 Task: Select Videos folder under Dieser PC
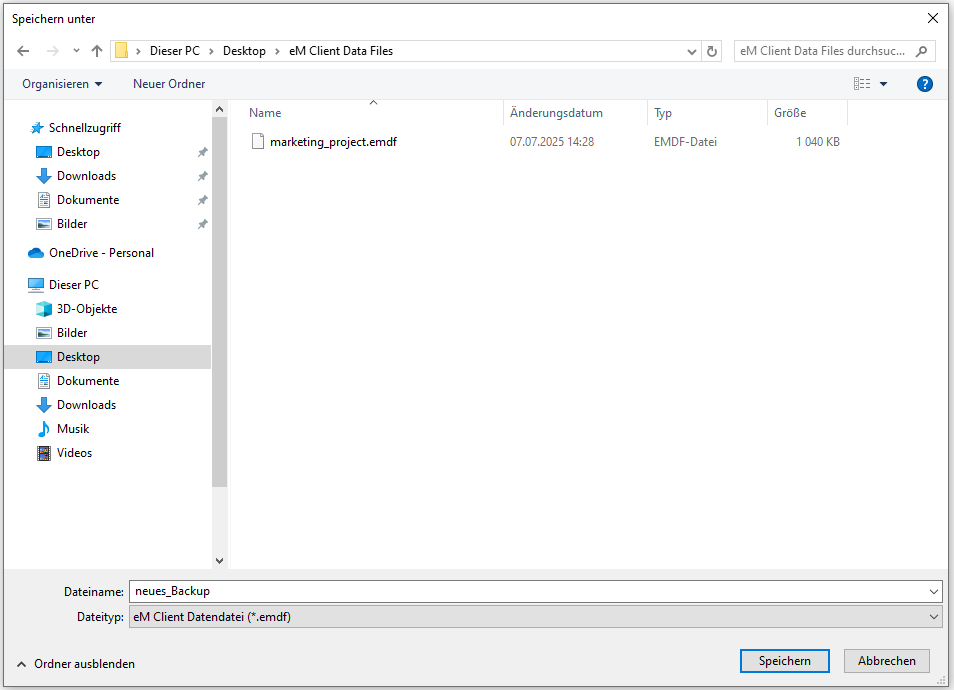74,453
